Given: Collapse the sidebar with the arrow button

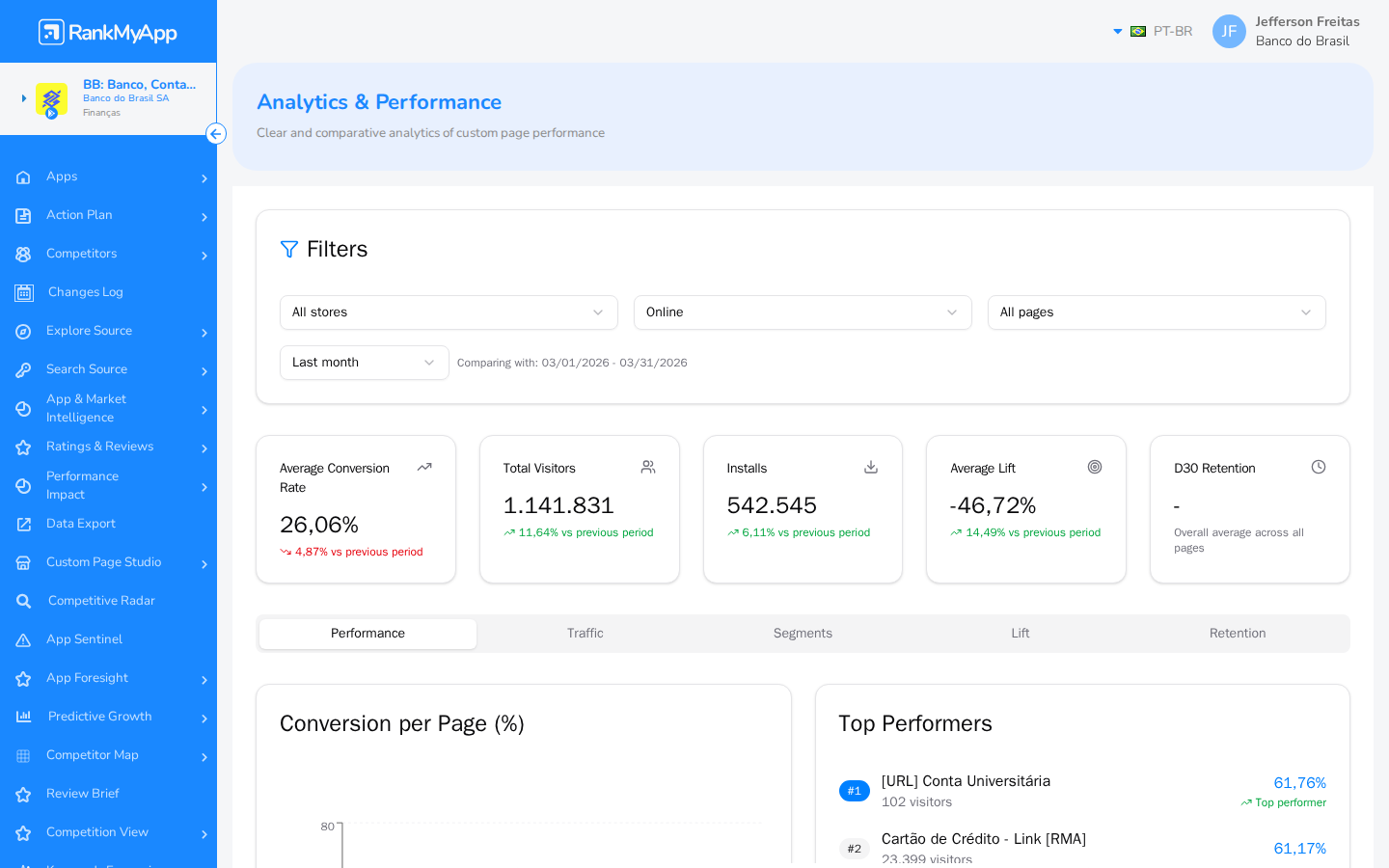Looking at the screenshot, I should [x=216, y=134].
